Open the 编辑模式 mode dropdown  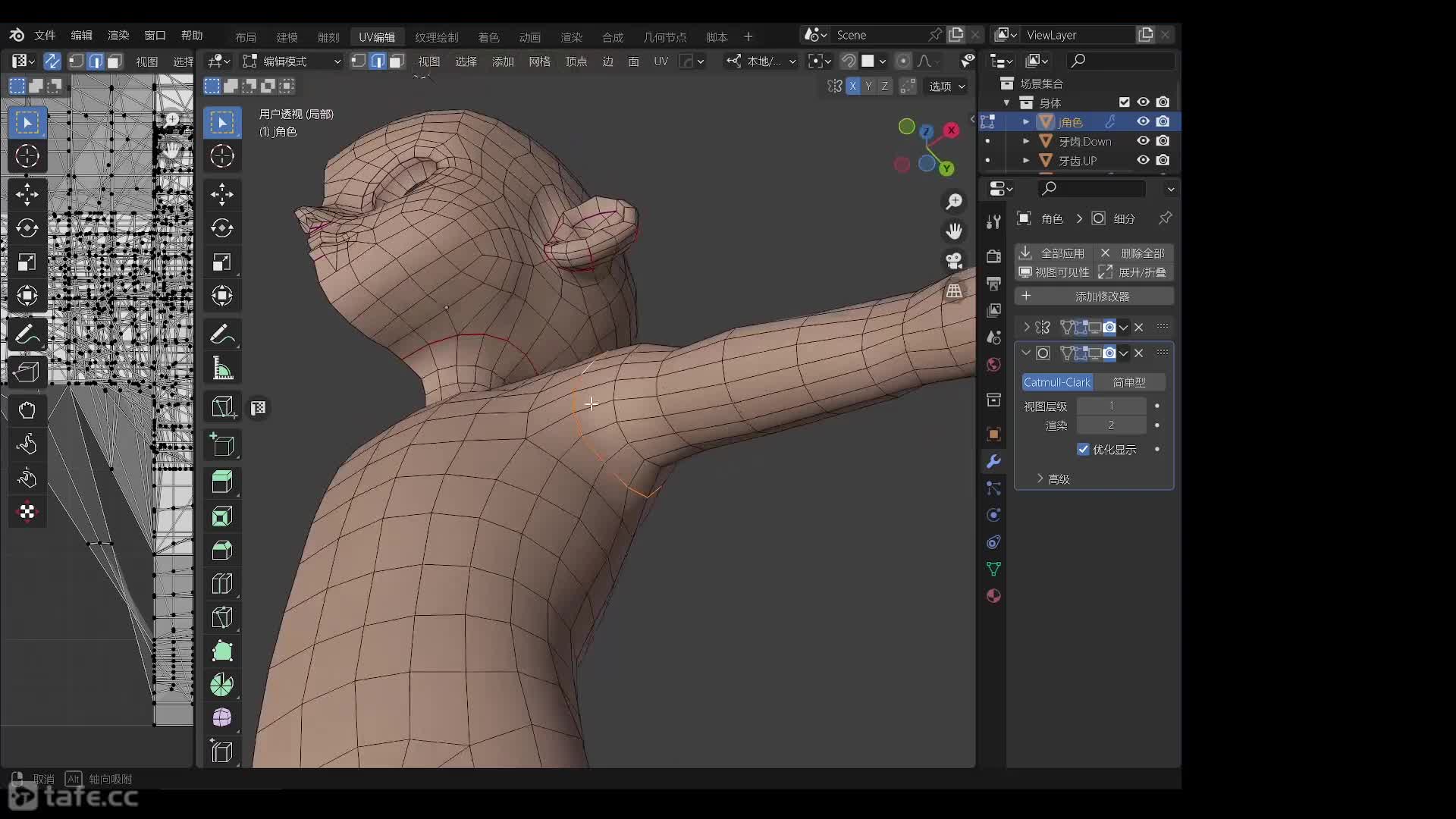[x=292, y=61]
